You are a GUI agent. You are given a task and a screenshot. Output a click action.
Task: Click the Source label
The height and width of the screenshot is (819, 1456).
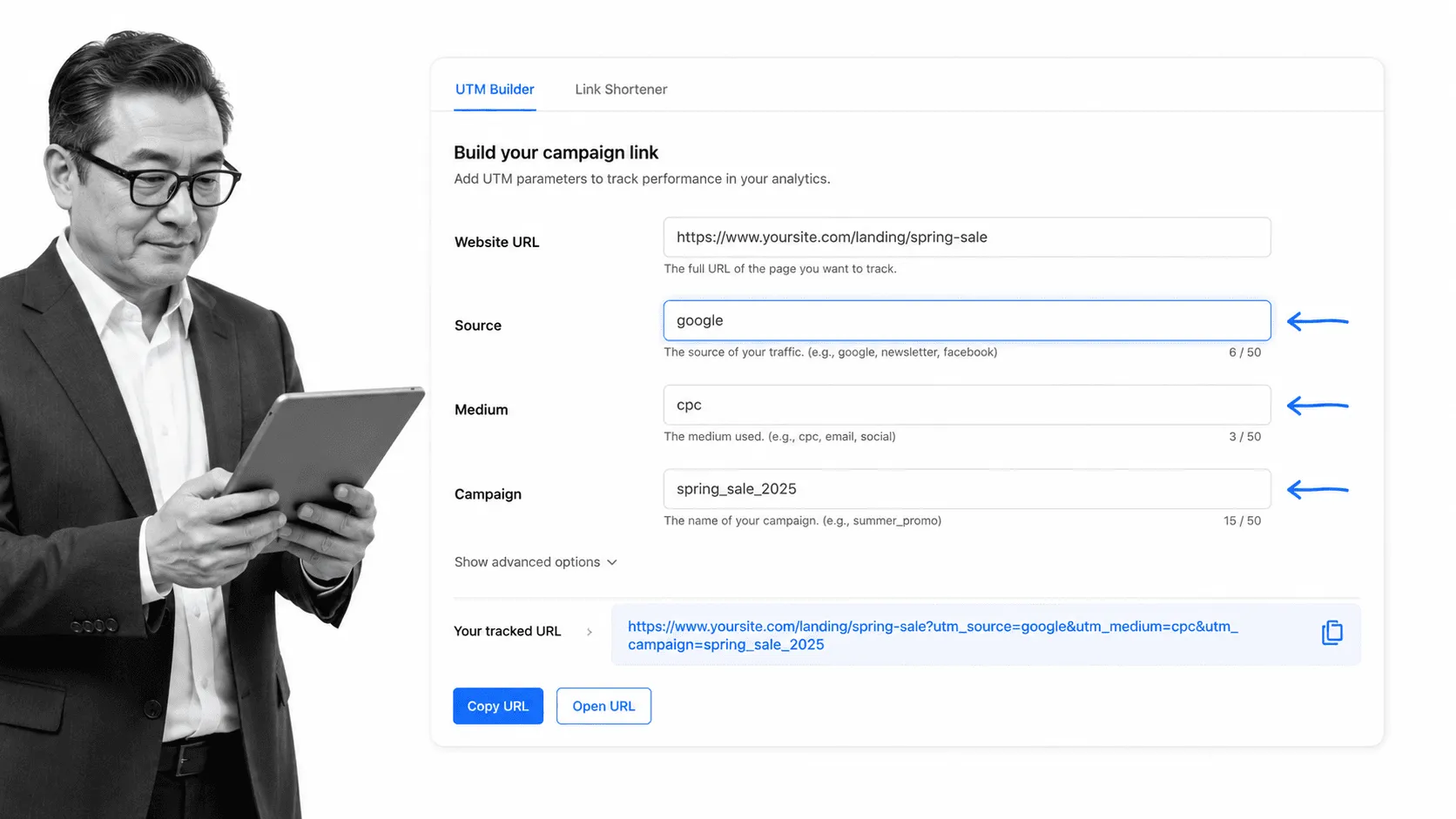478,326
